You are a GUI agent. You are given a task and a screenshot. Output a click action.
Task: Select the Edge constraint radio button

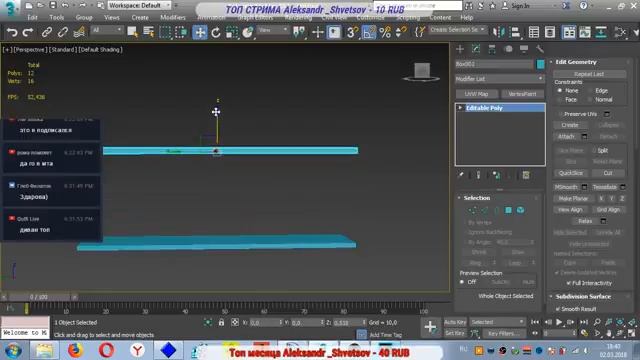pyautogui.click(x=589, y=90)
